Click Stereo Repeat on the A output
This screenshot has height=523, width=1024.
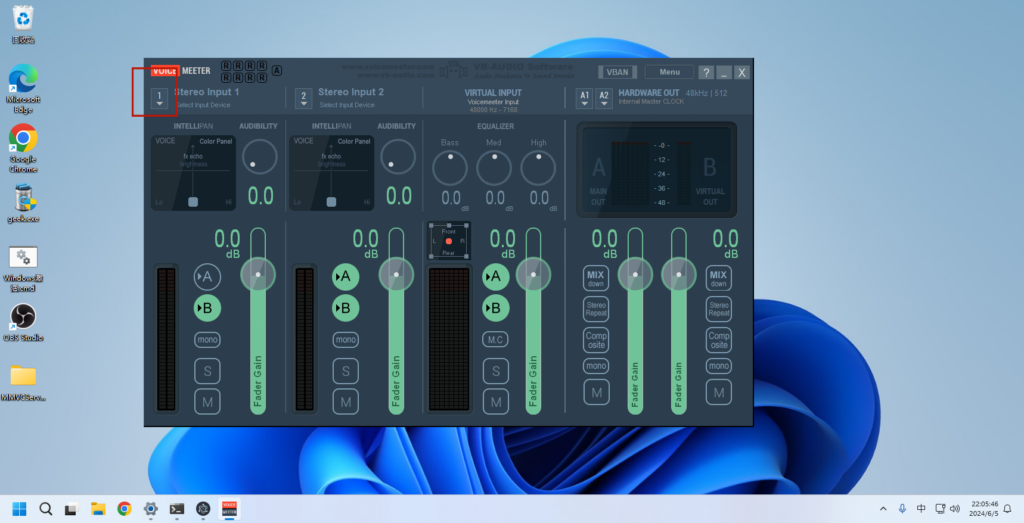pyautogui.click(x=596, y=309)
